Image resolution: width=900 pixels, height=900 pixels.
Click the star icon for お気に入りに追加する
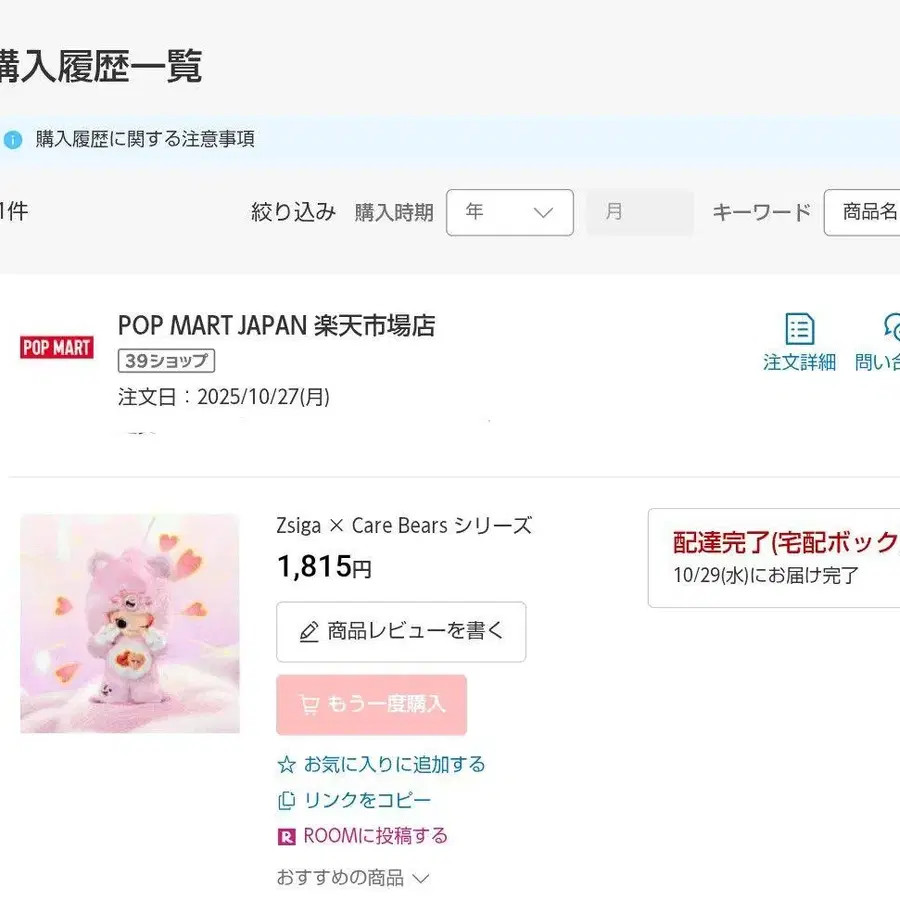(286, 764)
